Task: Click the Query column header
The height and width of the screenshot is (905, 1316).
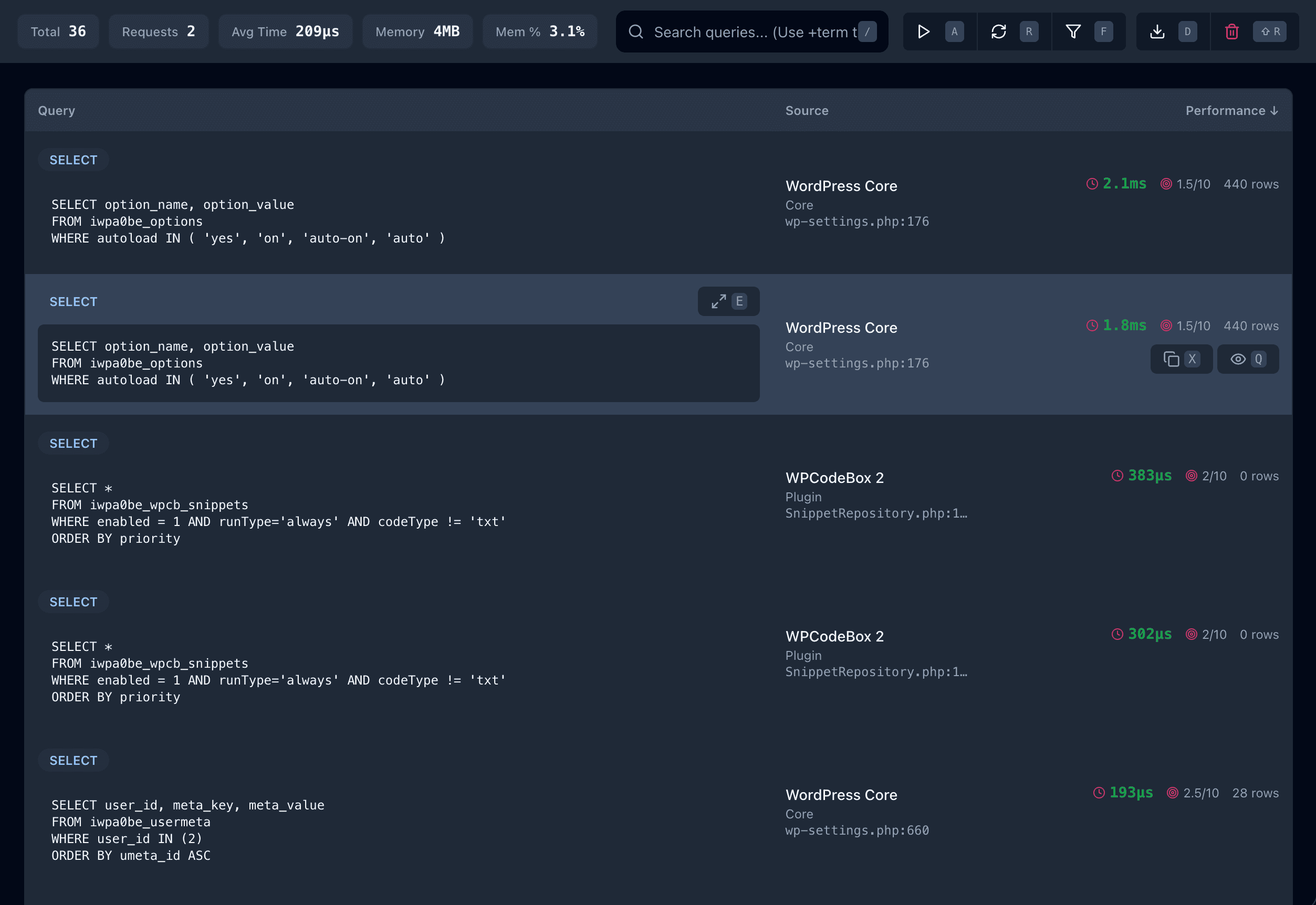Action: [56, 111]
